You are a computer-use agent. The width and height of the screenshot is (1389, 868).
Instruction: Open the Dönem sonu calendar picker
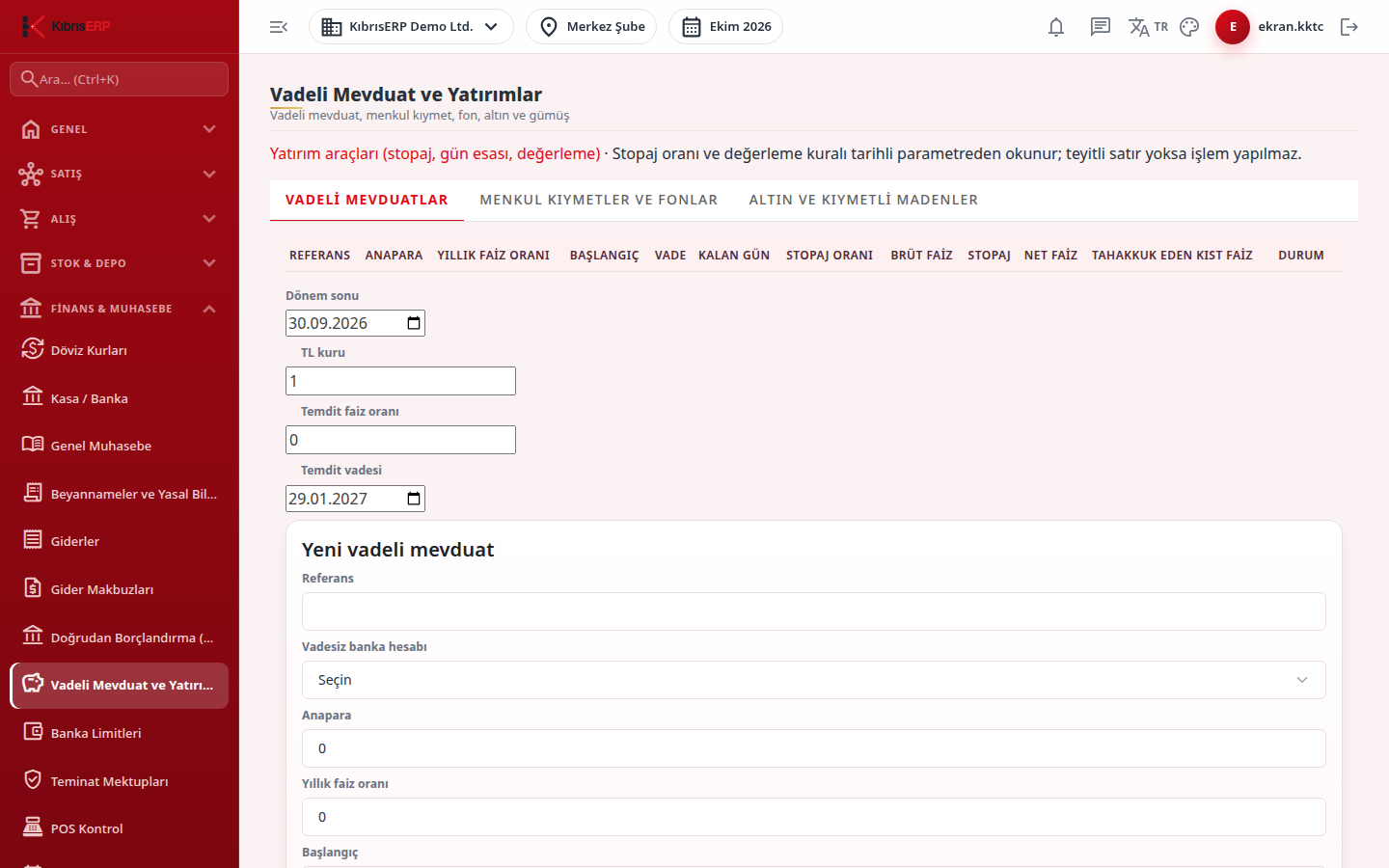pyautogui.click(x=414, y=323)
